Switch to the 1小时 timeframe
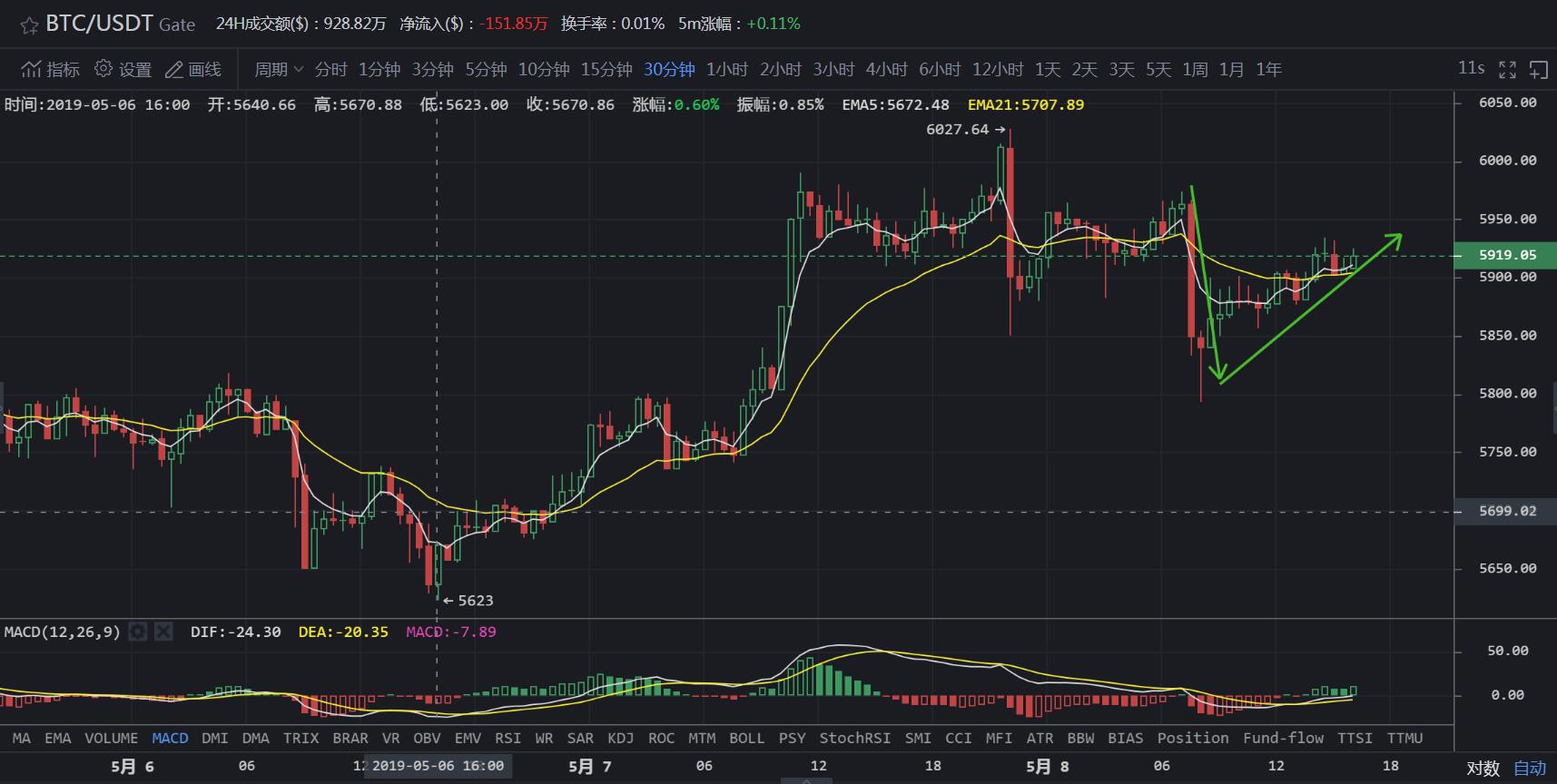1557x784 pixels. [726, 69]
